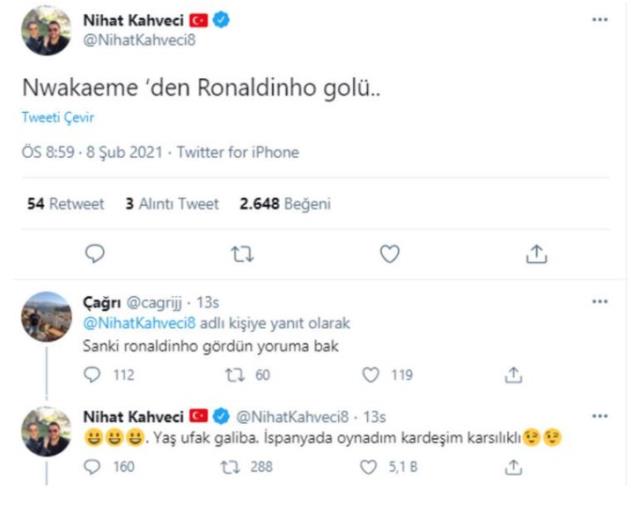Retweet the Nwakaeme Ronaldinho tweet

tap(242, 255)
